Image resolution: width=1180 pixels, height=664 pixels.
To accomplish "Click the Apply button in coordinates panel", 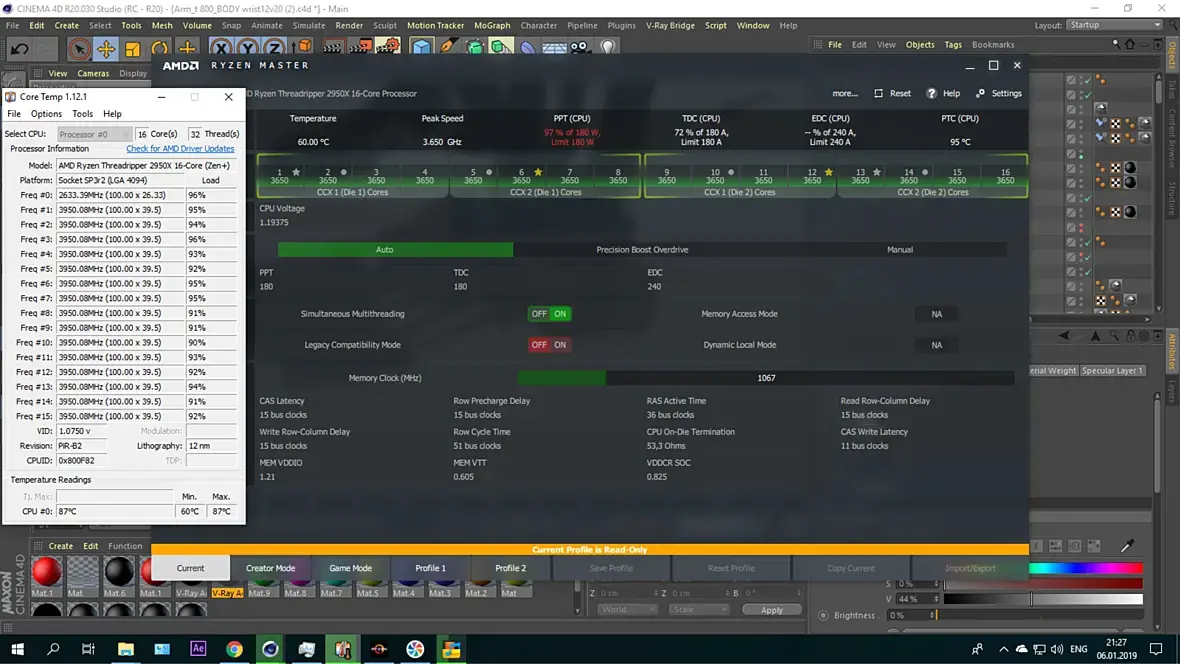I will (771, 610).
